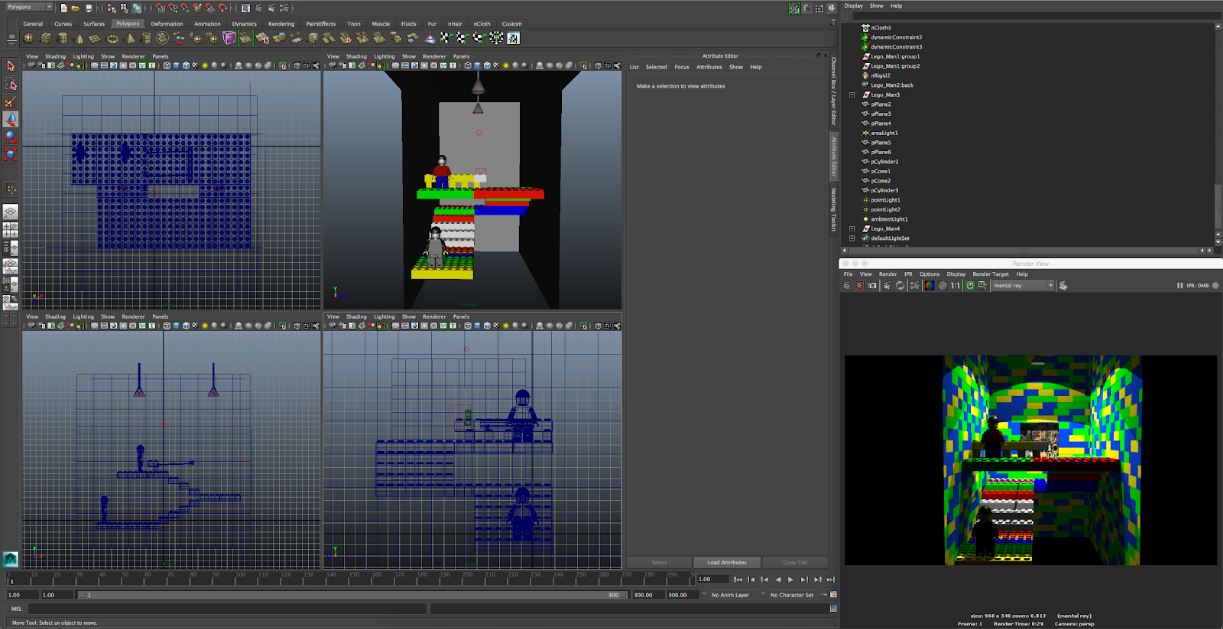The width and height of the screenshot is (1223, 629).
Task: Click the Channel Box / Layer Editor side tab
Action: click(834, 93)
